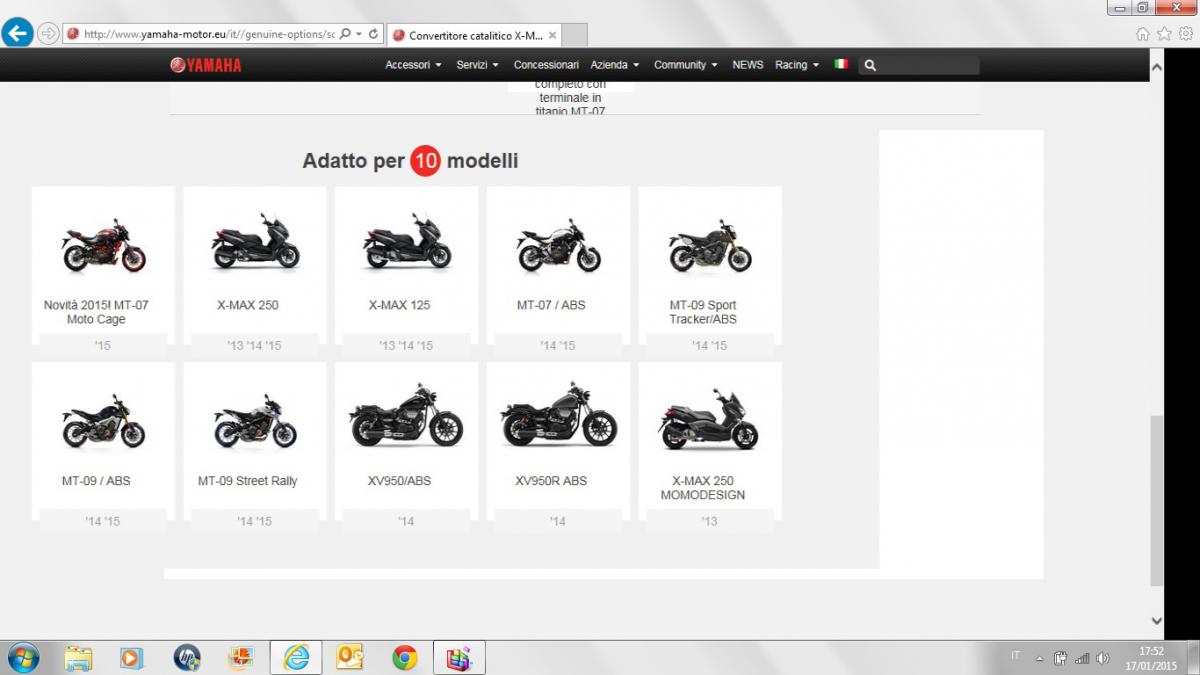Follow the 'X-MAX 250' model name link
1200x675 pixels.
(x=248, y=305)
